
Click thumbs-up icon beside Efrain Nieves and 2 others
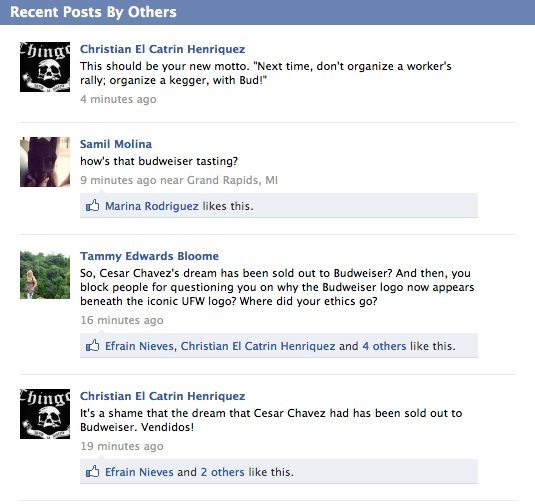92,471
